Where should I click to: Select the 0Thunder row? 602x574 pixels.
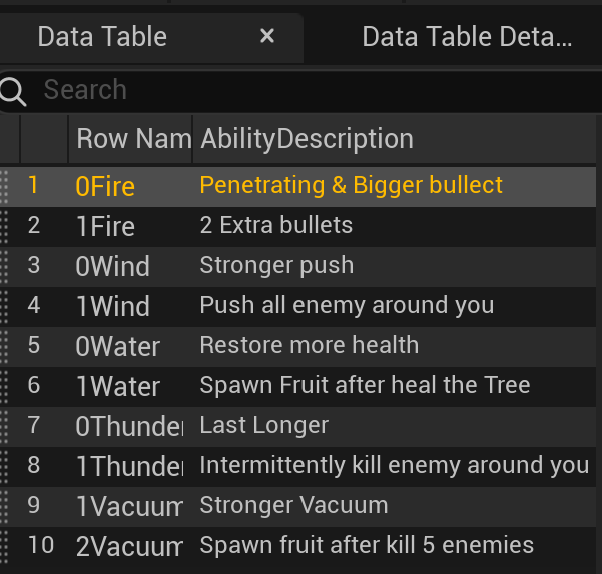(x=129, y=426)
